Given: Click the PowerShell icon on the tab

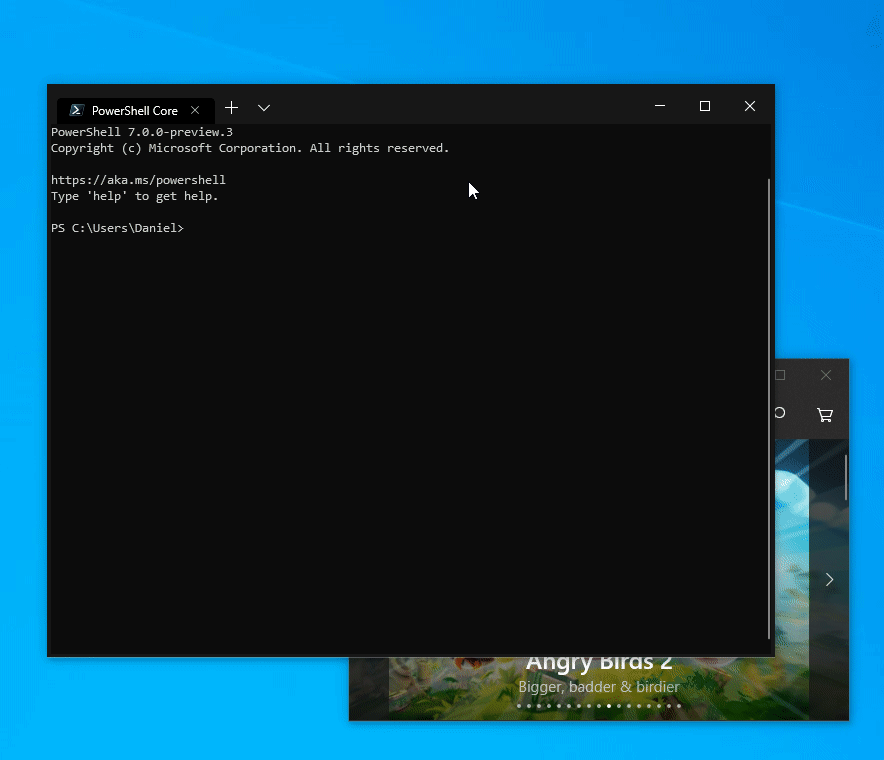Looking at the screenshot, I should (x=77, y=110).
